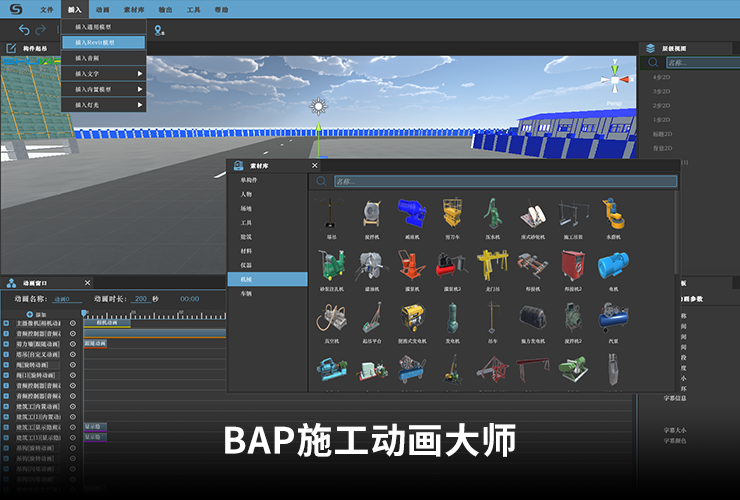Click the S application logo

(16, 9)
